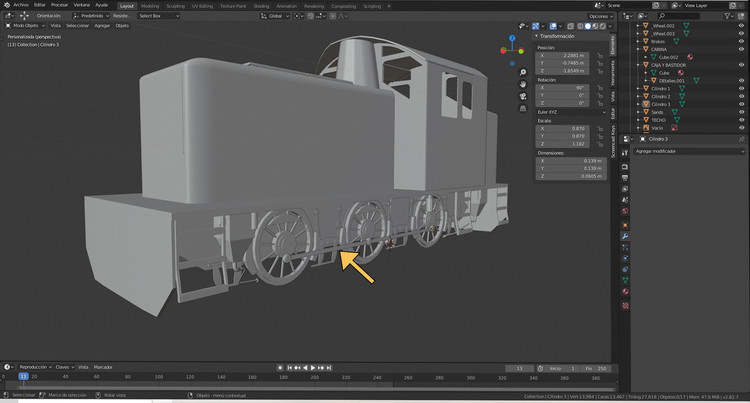Screen dimensions: 750x403
Task: Click the zoom magnifier viewport icon
Action: 524,72
